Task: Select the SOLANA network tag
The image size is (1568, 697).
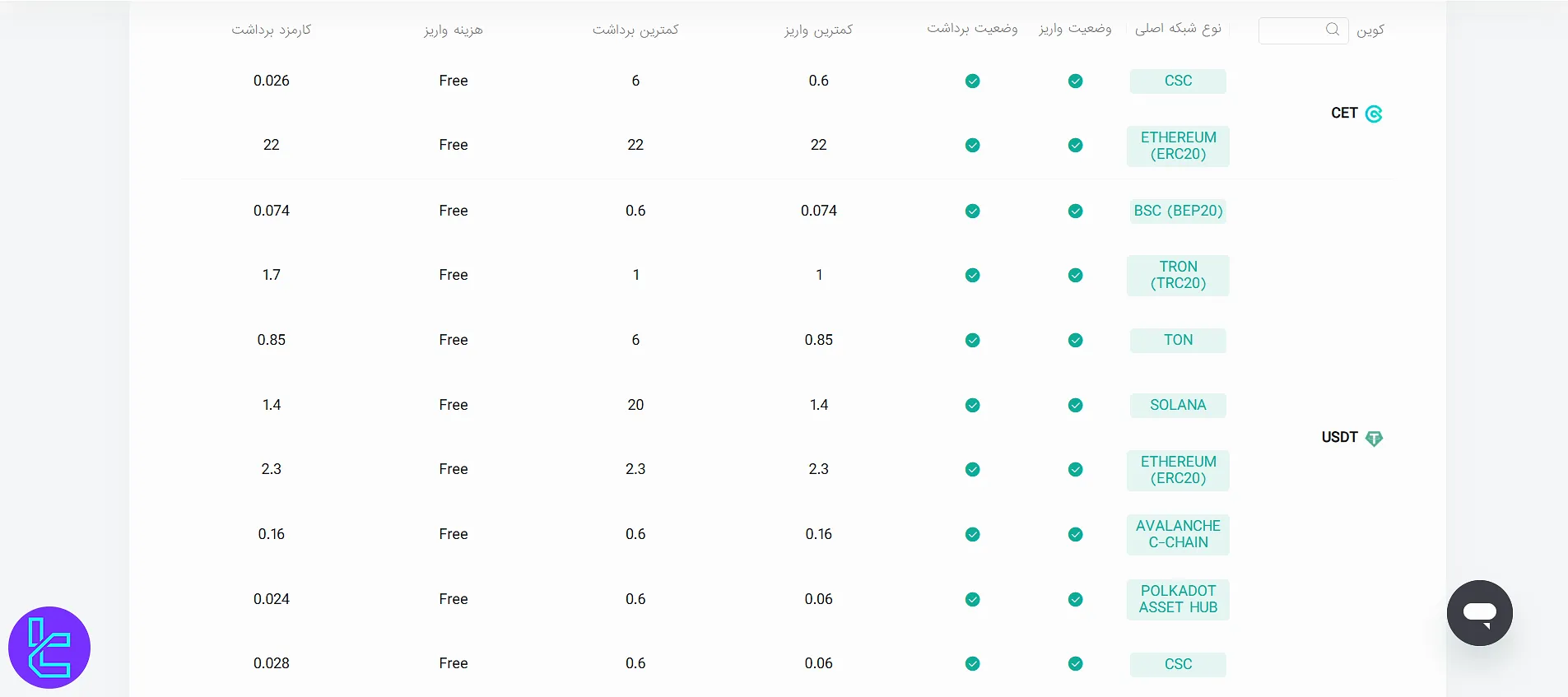Action: [1178, 405]
